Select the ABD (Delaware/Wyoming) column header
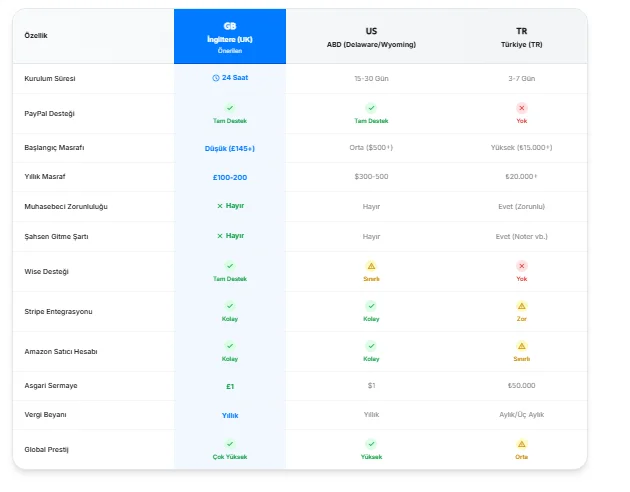 pos(371,37)
